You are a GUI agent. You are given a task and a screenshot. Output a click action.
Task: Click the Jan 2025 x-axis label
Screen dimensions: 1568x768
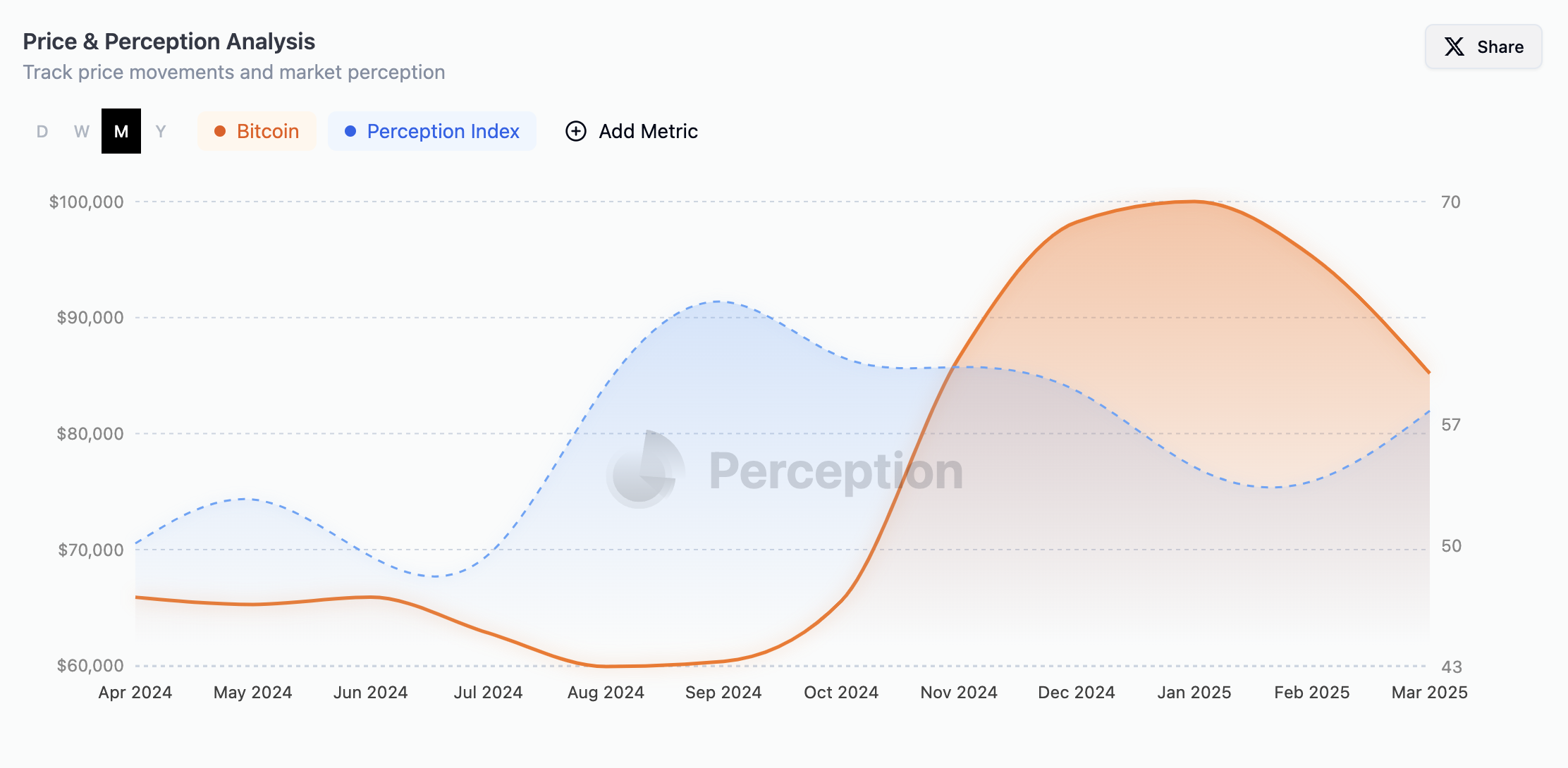(x=1194, y=693)
